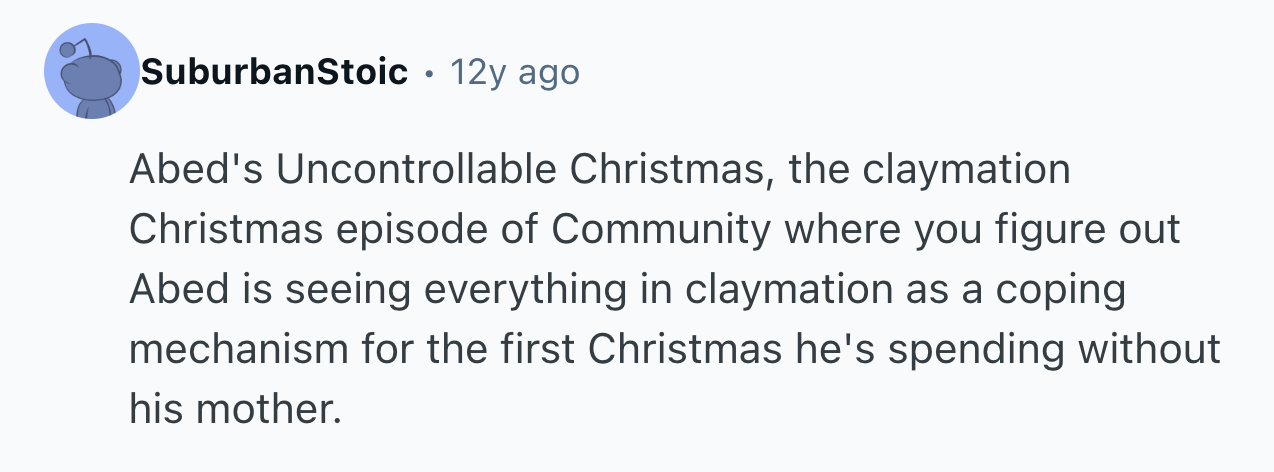Open SuburbanStoic's Snoo avatar icon
Image resolution: width=1274 pixels, height=472 pixels.
92,72
